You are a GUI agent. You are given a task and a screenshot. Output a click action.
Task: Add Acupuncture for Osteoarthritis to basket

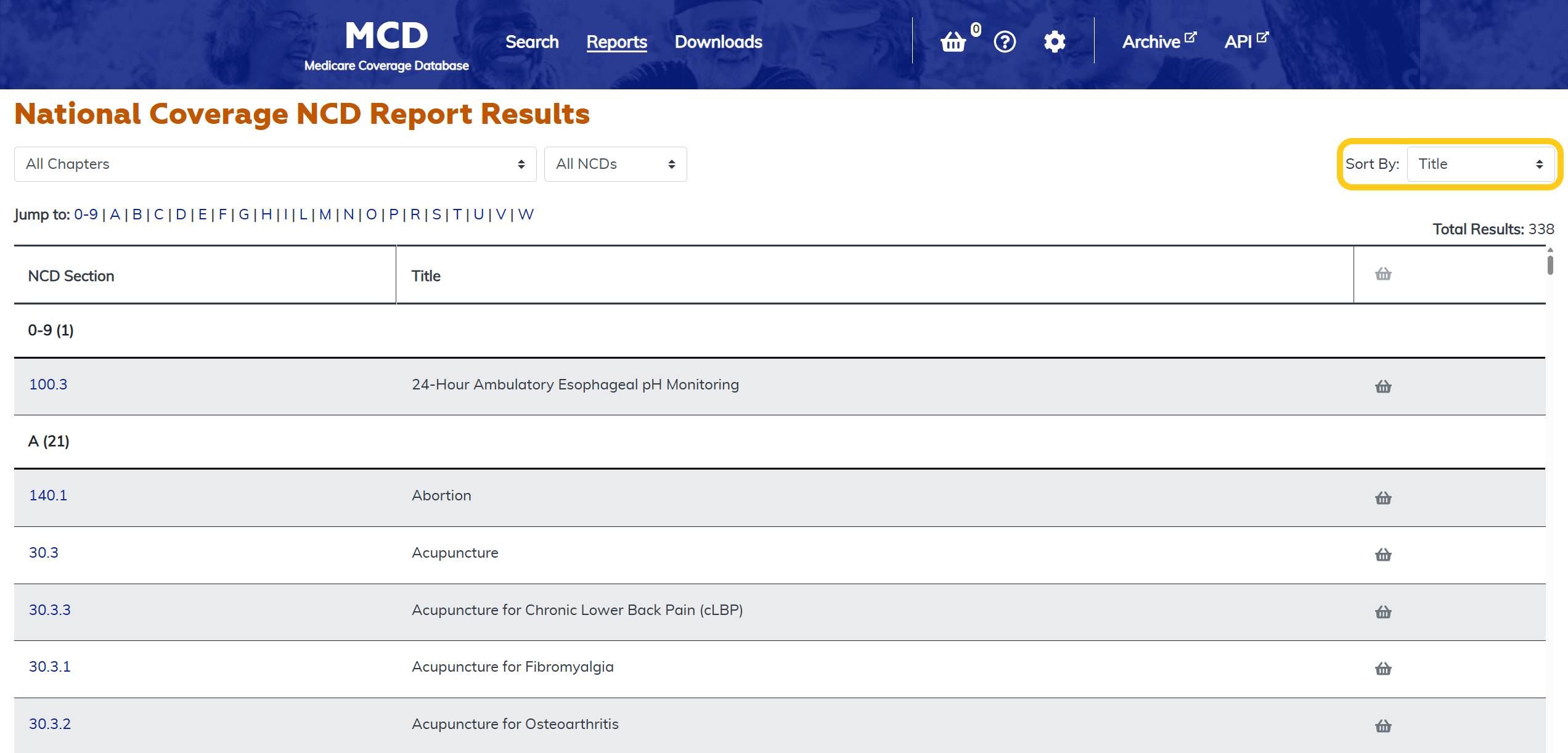(1383, 726)
